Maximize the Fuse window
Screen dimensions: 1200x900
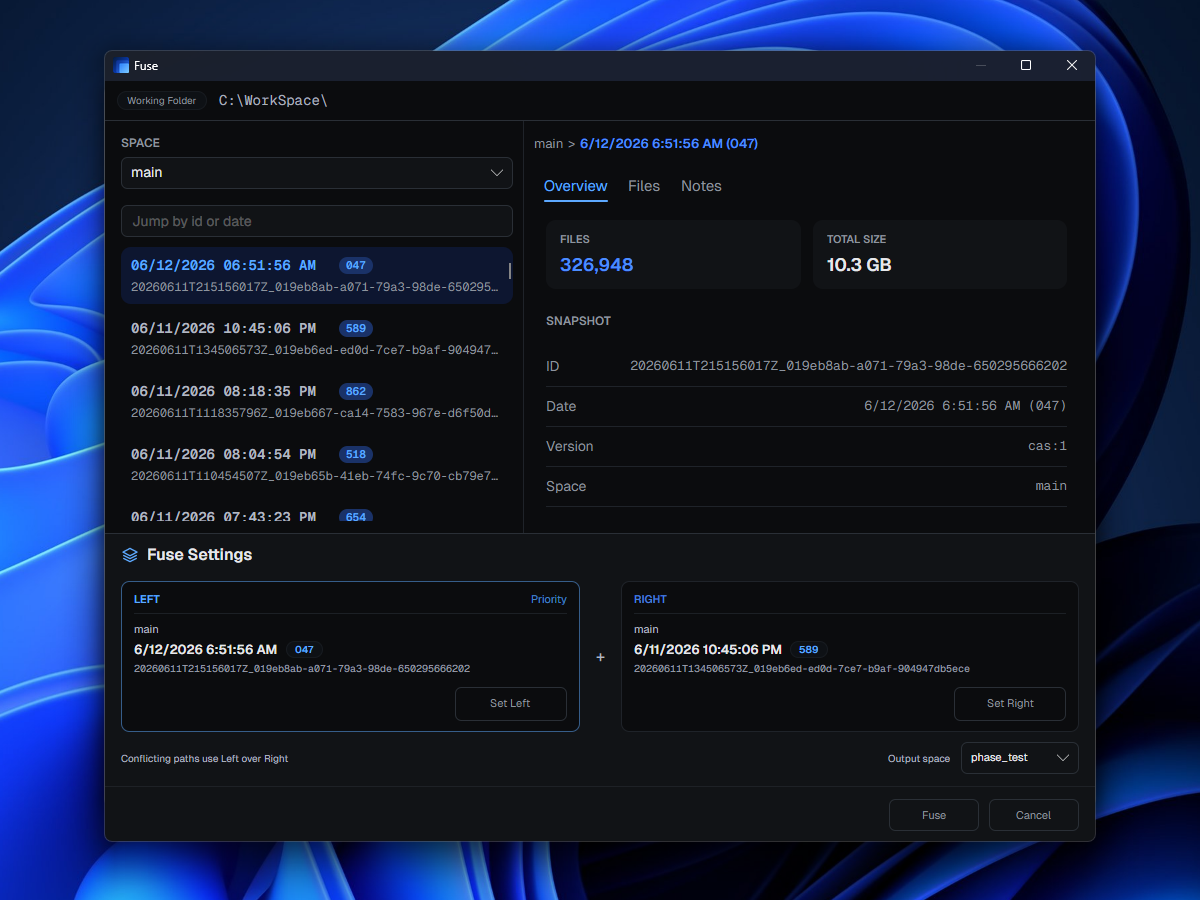[1025, 66]
